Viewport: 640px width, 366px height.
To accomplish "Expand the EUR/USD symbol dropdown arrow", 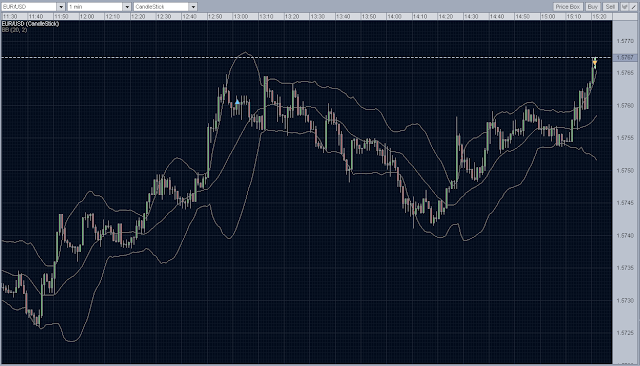I will pyautogui.click(x=61, y=7).
